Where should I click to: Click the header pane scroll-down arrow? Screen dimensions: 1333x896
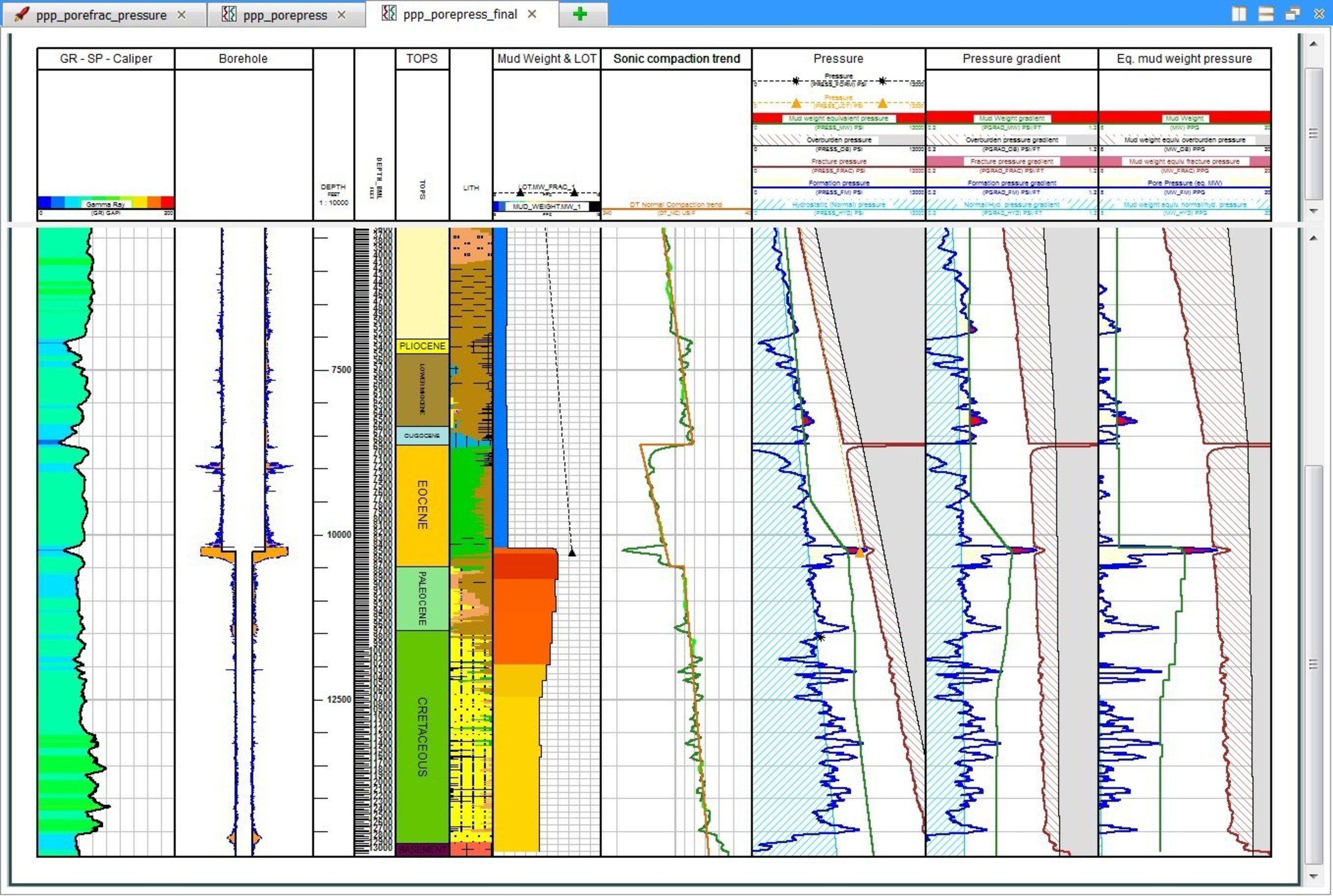pyautogui.click(x=1314, y=211)
